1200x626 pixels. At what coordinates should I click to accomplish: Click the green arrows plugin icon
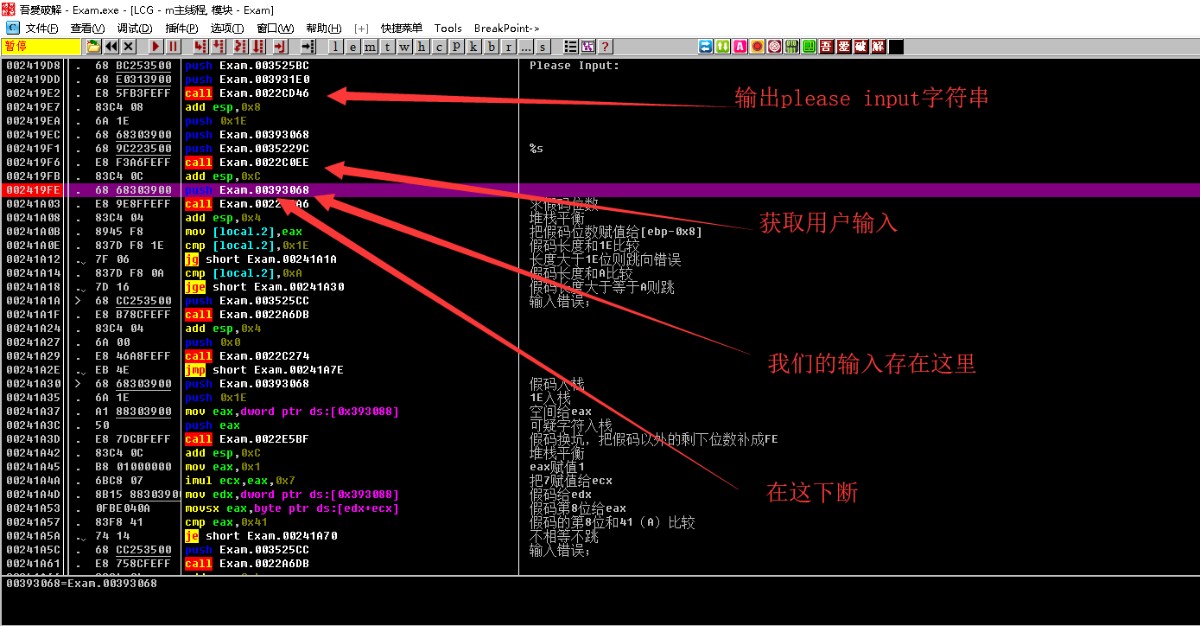point(722,46)
